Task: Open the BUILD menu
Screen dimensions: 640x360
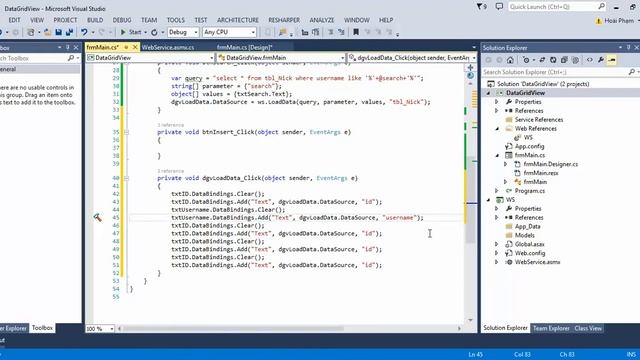Action: pyautogui.click(x=95, y=20)
